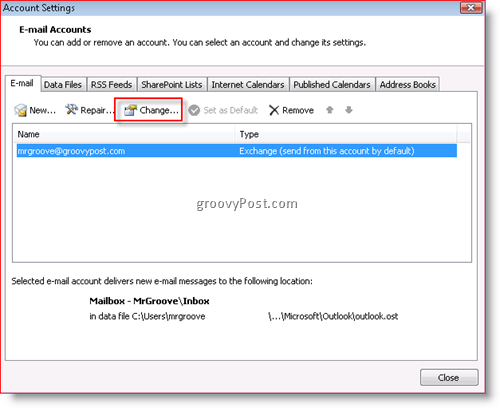500x408 pixels.
Task: Click the New... label text
Action: coord(43,110)
